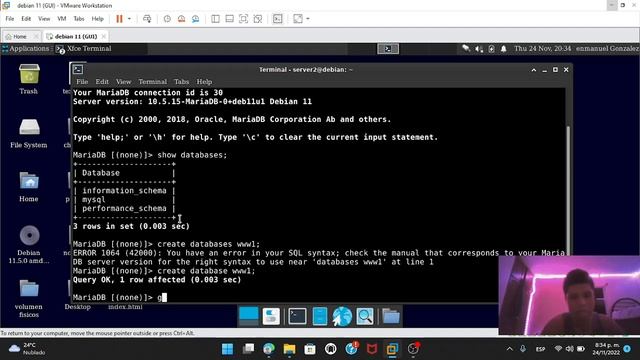Open Xfce volume control icon

pyautogui.click(x=479, y=49)
